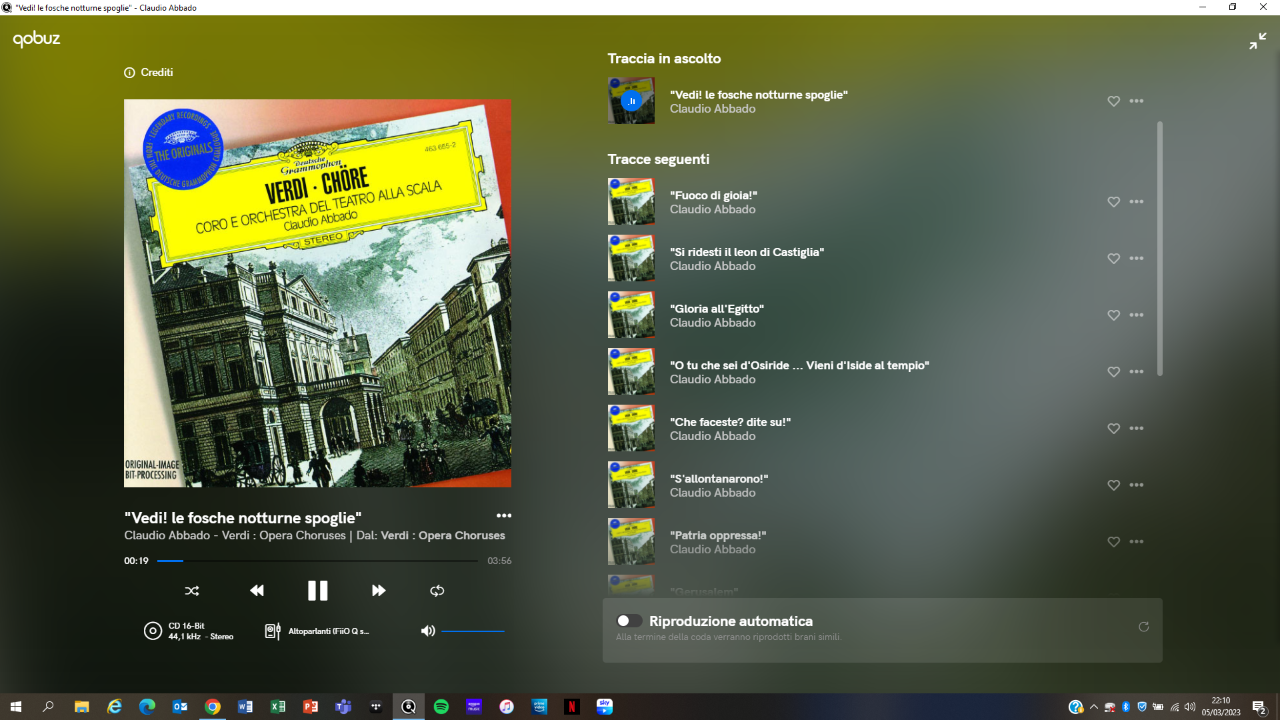This screenshot has height=720, width=1280.
Task: Click the queue list scrollbar
Action: [x=1160, y=249]
